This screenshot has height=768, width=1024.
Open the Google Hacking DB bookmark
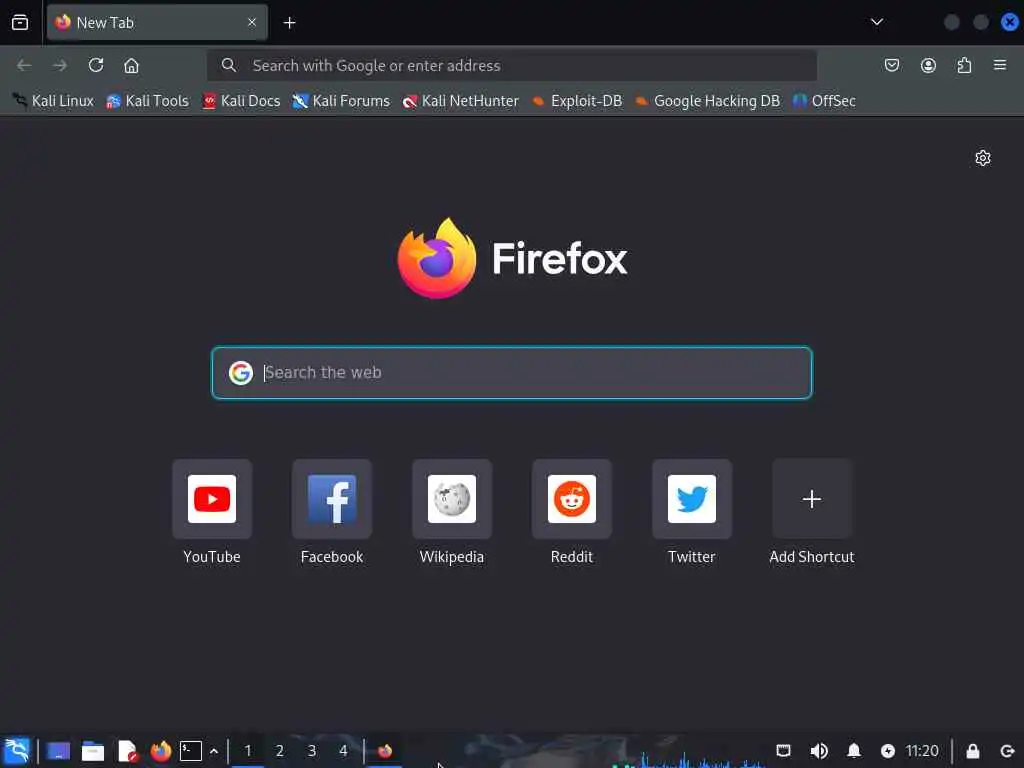(707, 101)
